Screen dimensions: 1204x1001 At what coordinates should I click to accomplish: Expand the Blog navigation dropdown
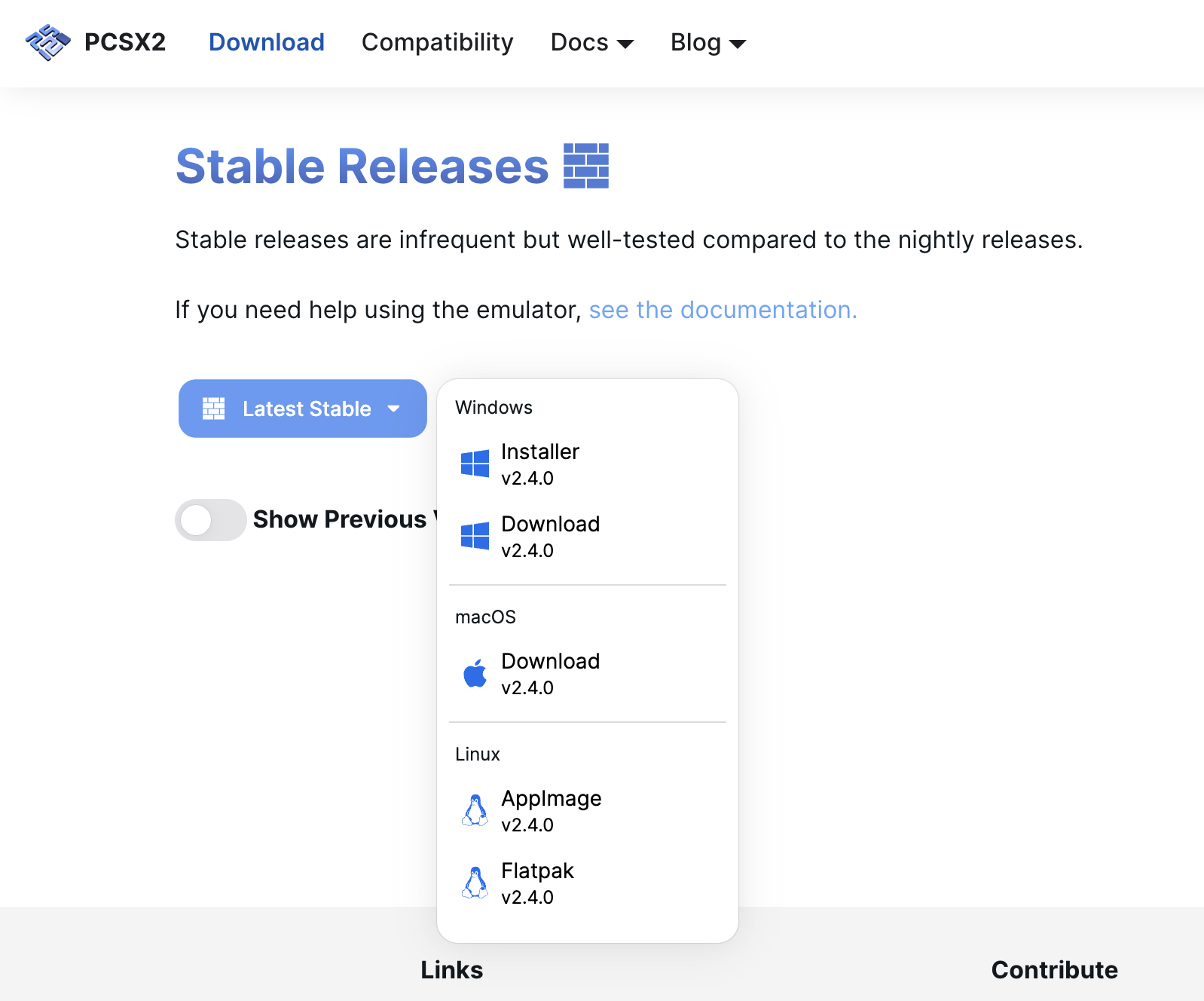click(x=708, y=43)
